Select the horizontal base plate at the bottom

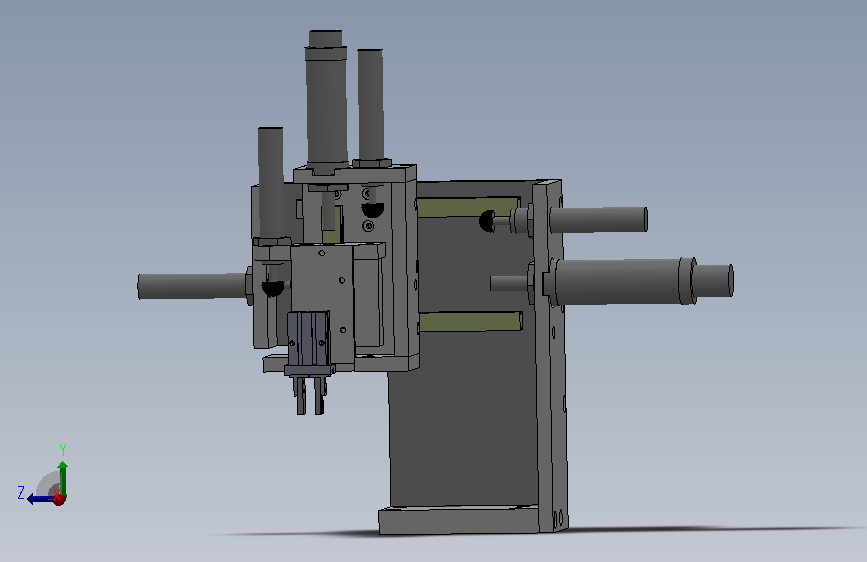458,520
